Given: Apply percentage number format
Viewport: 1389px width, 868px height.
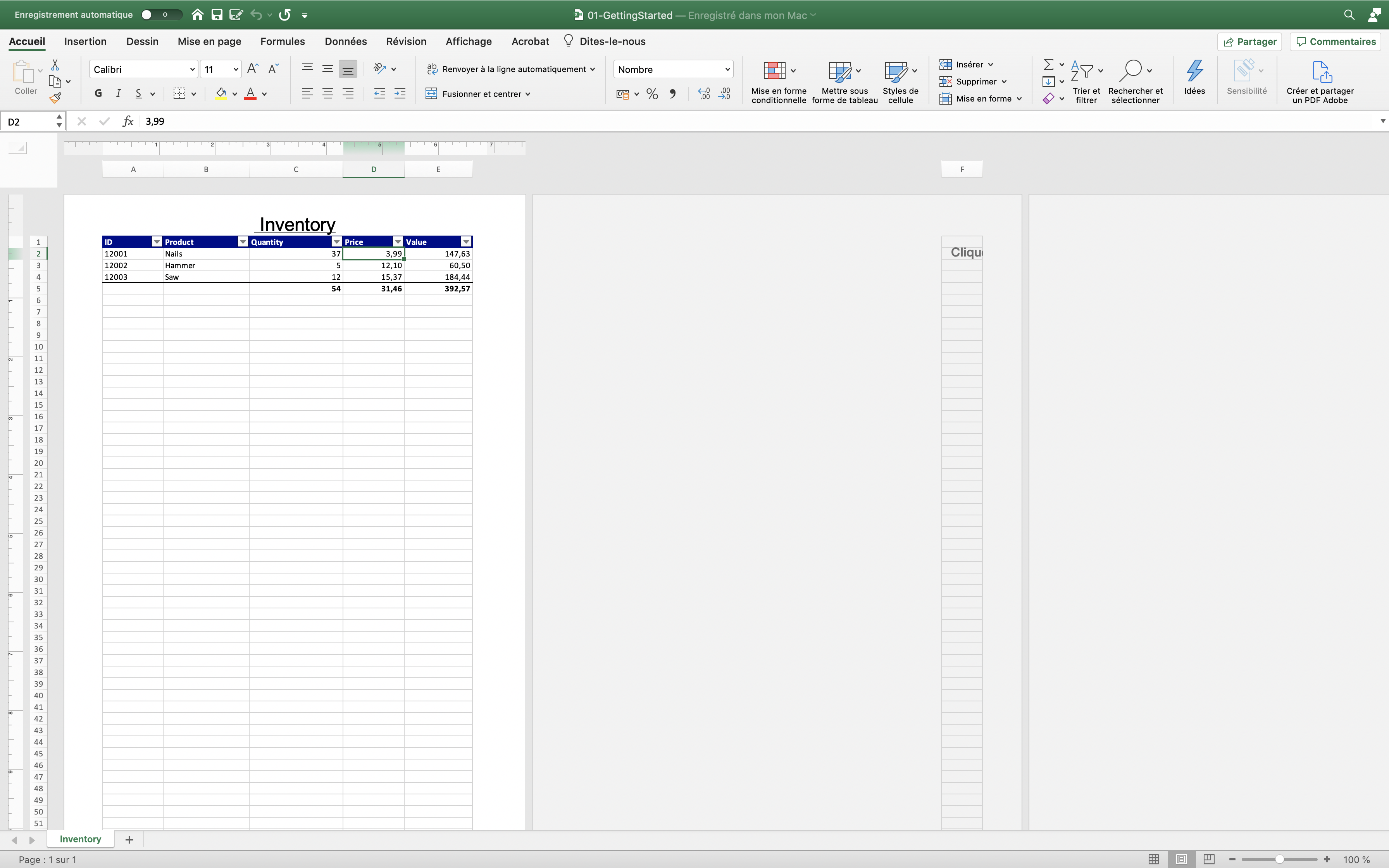Looking at the screenshot, I should 652,93.
